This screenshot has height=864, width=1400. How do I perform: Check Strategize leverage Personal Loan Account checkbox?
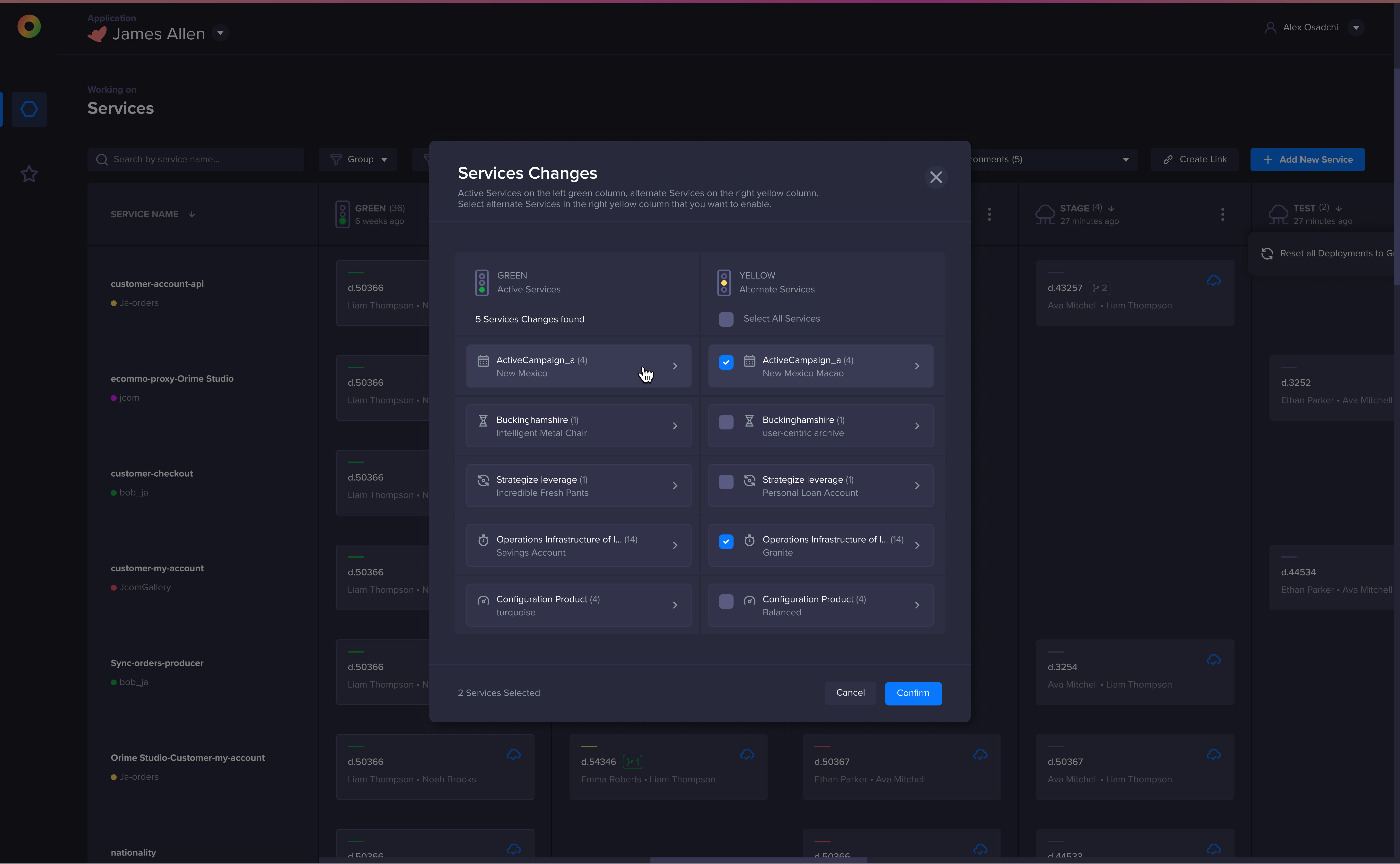pyautogui.click(x=726, y=482)
